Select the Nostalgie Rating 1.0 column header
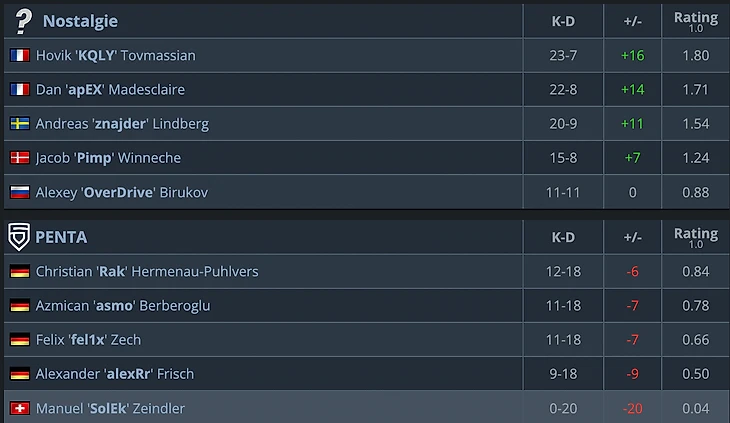The image size is (730, 423). coord(696,21)
